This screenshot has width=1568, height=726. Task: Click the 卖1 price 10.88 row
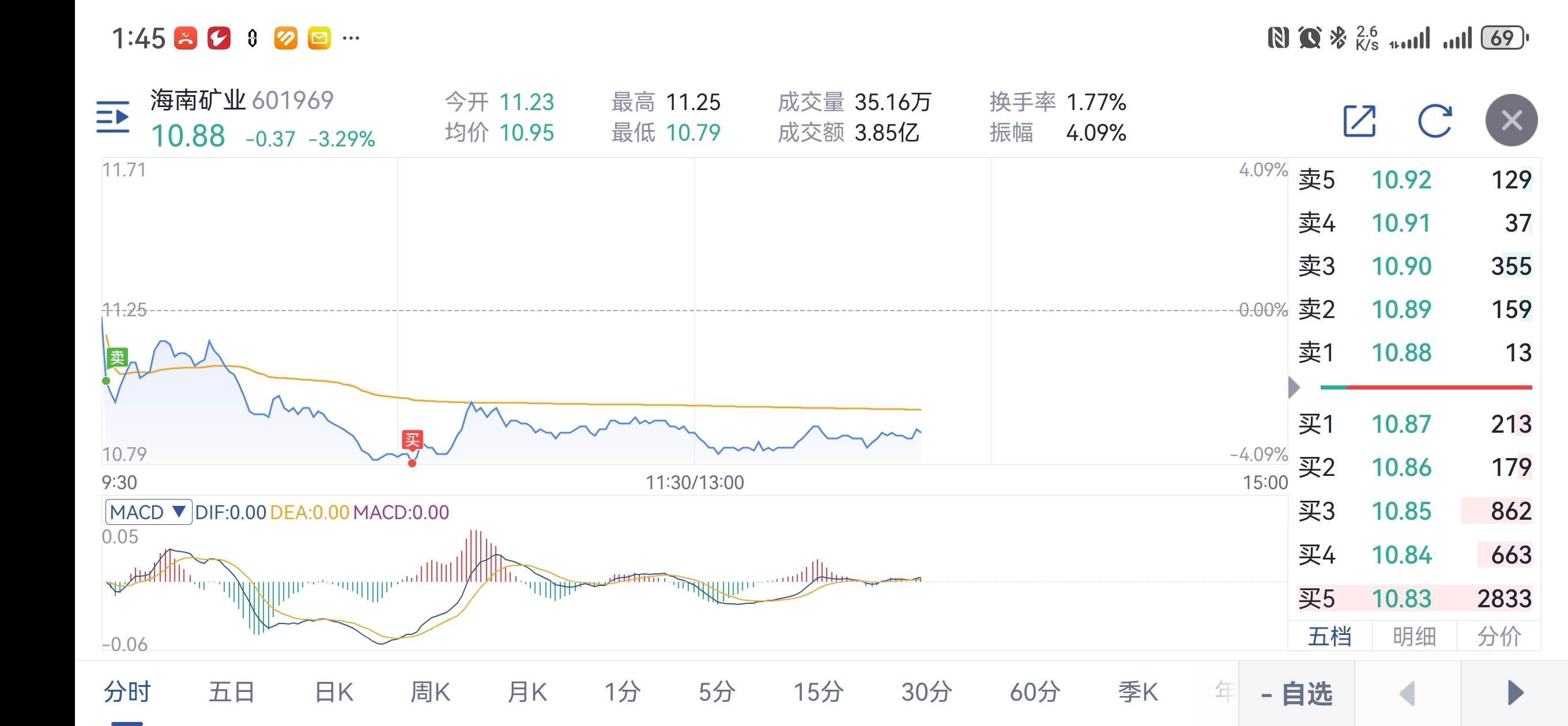tap(1414, 353)
